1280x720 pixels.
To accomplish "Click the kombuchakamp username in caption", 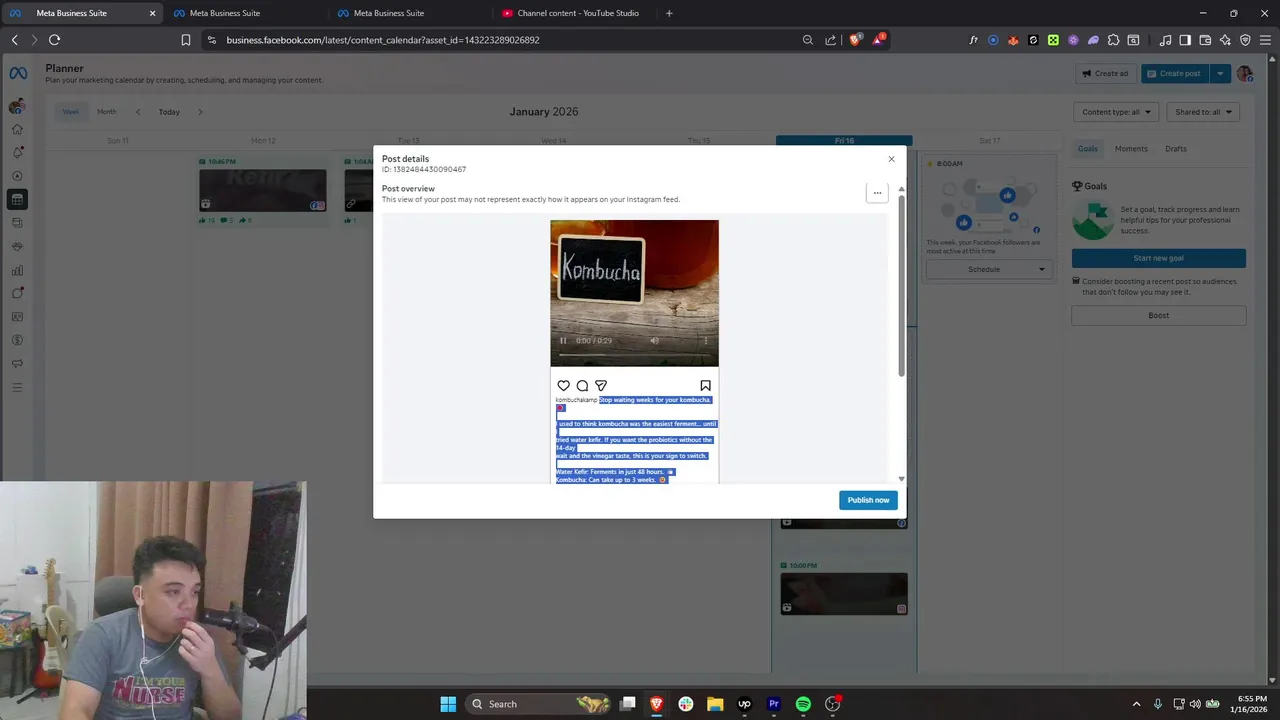I will coord(576,400).
